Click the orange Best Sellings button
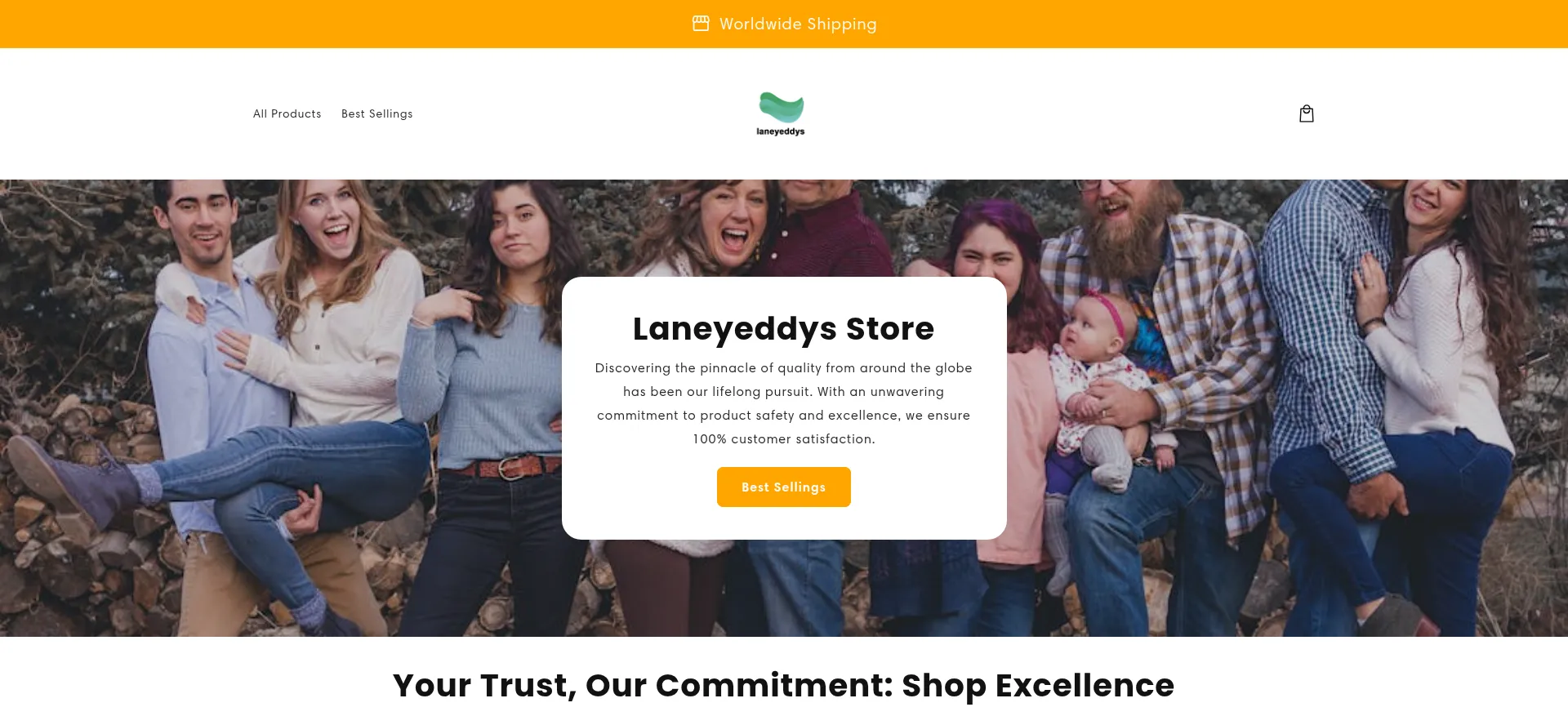Screen dimensions: 1568x725 784,487
